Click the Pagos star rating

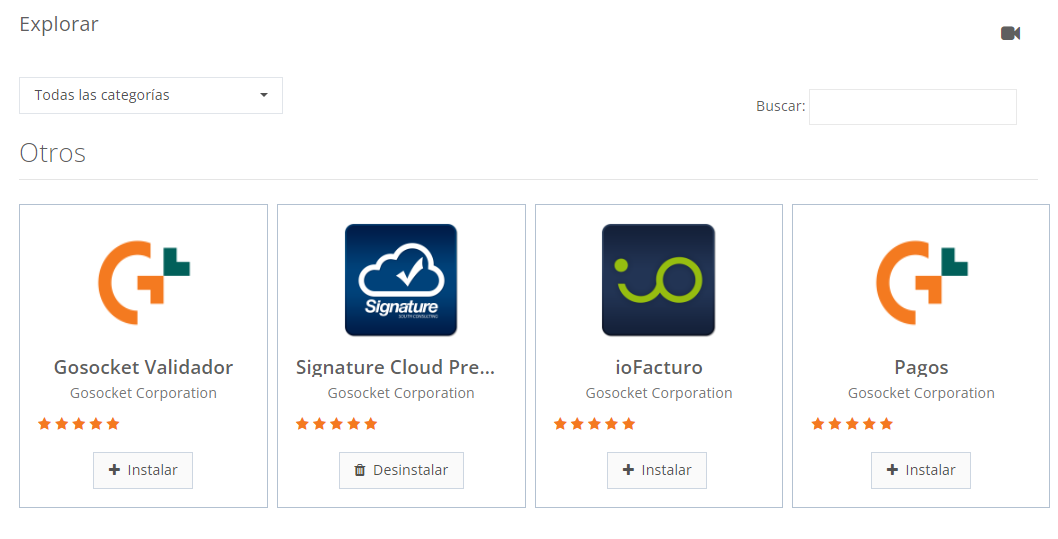click(852, 424)
